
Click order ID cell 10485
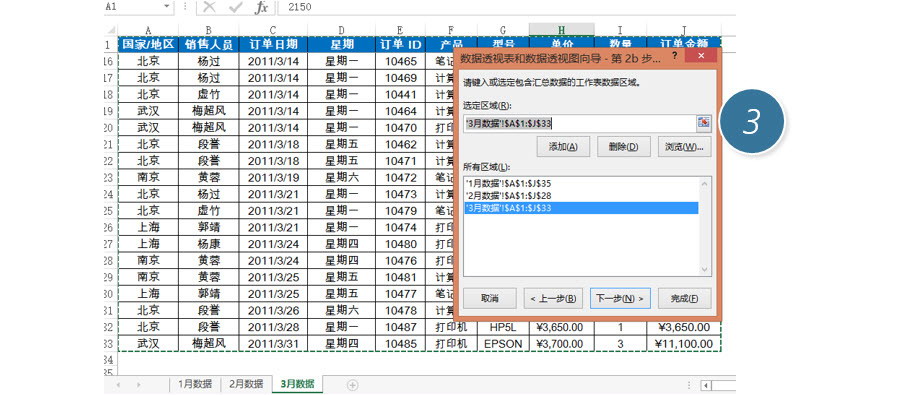400,344
